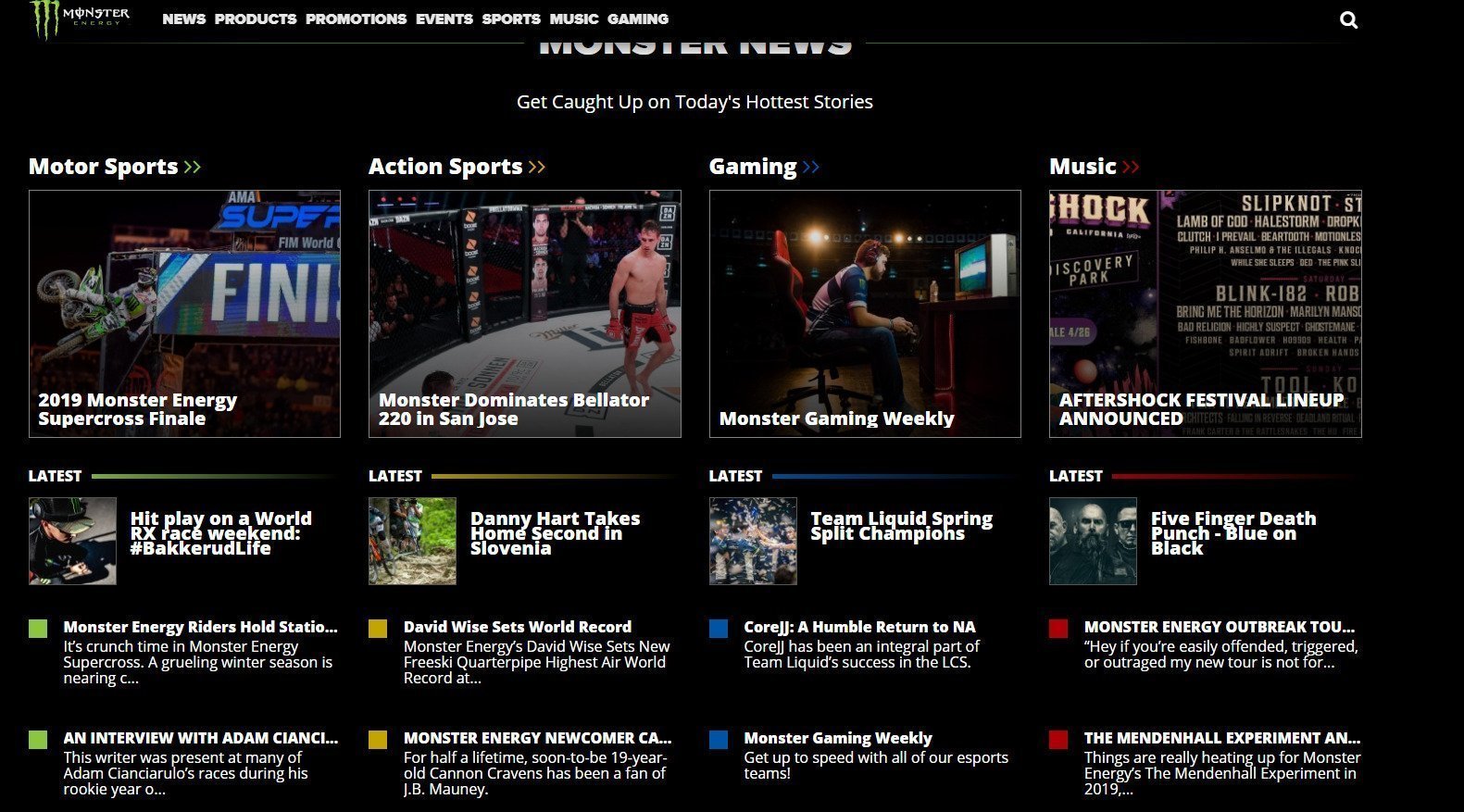1464x812 pixels.
Task: Click red square beside Monster Energy Outbreak Tour
Action: 1058,629
